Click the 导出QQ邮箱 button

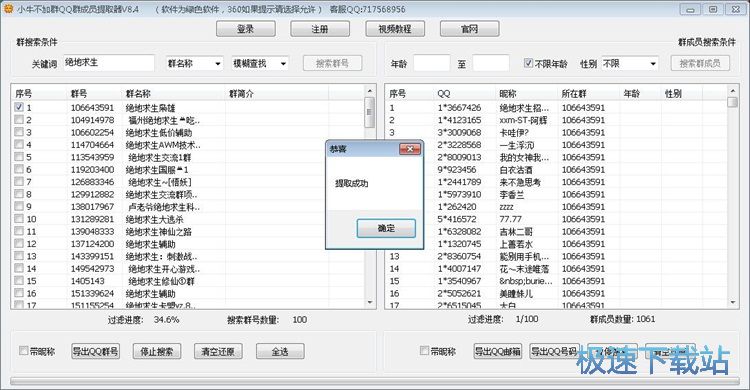coord(497,351)
